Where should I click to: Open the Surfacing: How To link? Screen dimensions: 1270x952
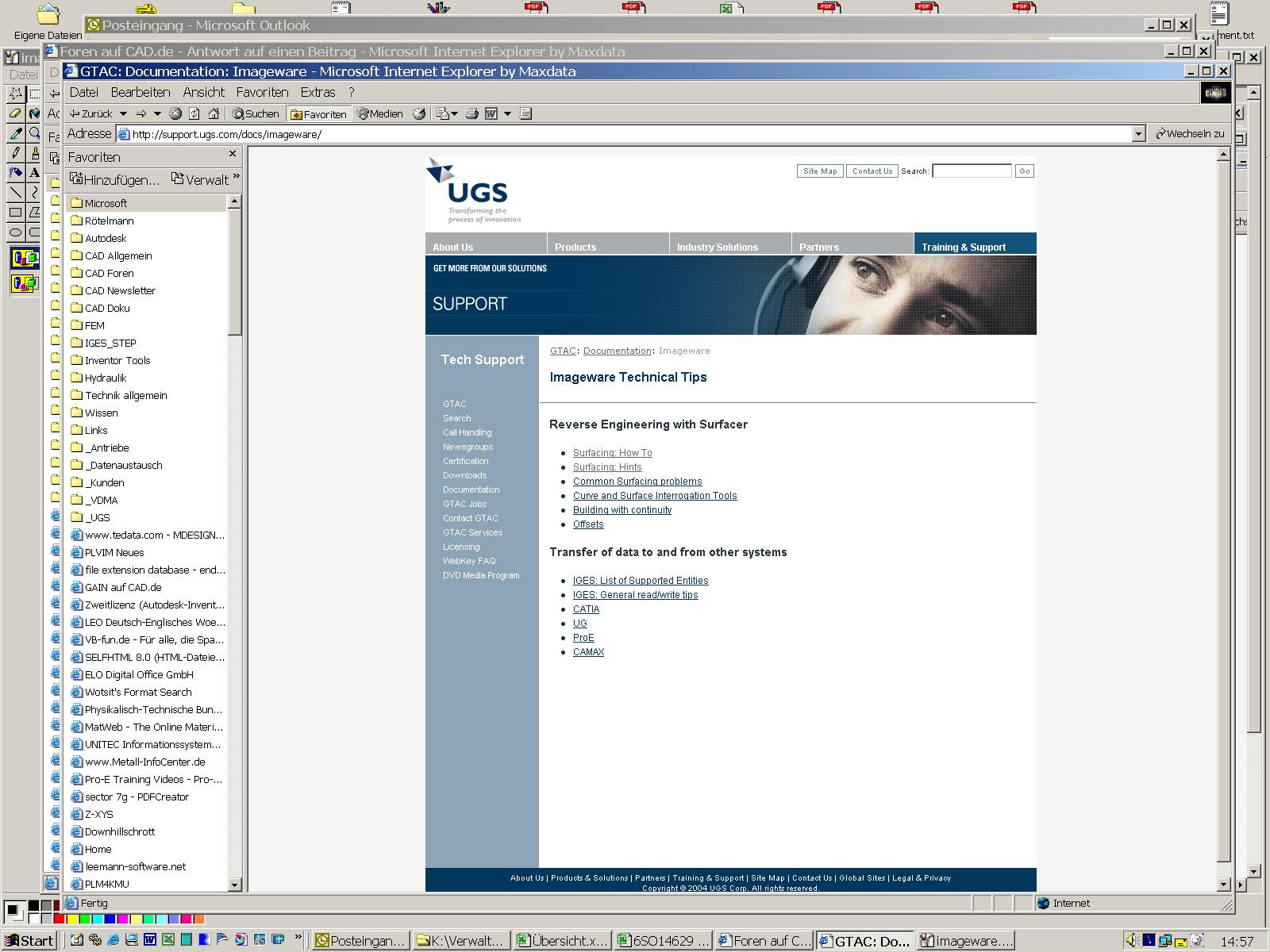(612, 453)
